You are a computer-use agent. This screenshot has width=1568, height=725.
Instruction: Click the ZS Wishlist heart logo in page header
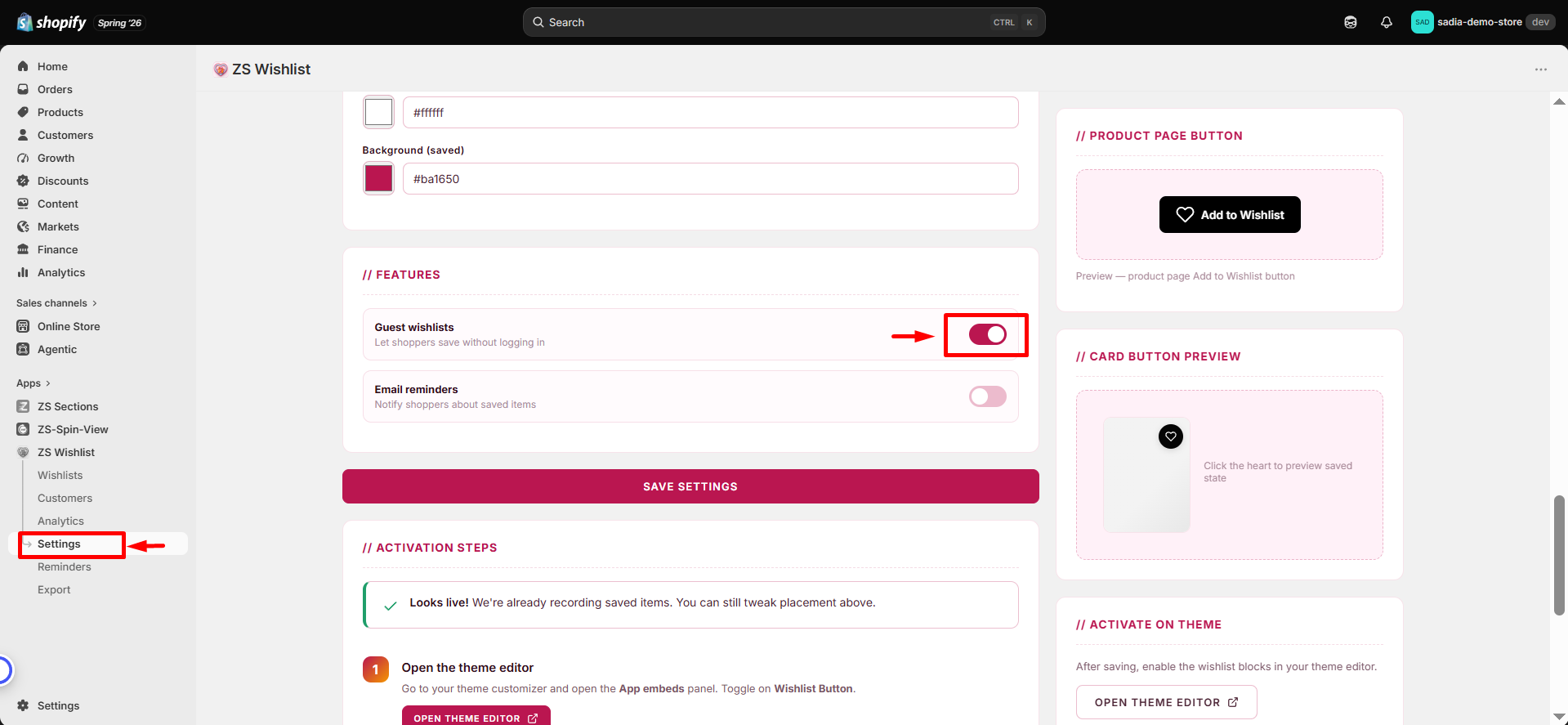tap(220, 69)
